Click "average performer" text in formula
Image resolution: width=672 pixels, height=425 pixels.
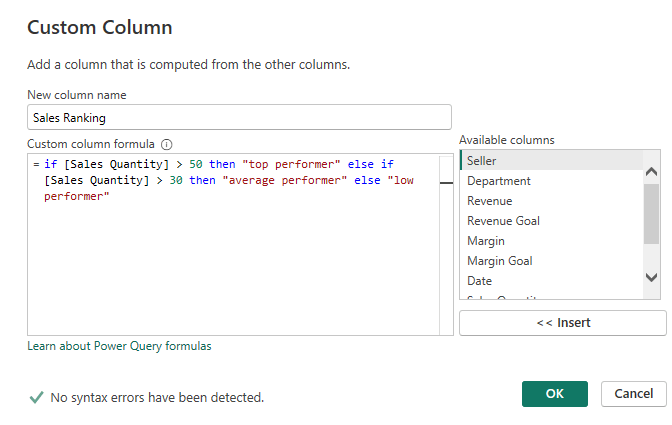(x=285, y=180)
